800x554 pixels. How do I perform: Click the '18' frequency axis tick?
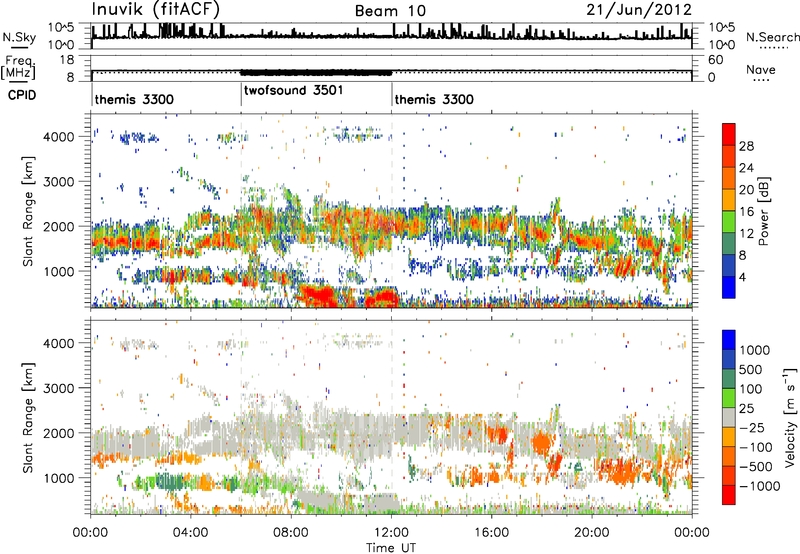click(x=68, y=60)
